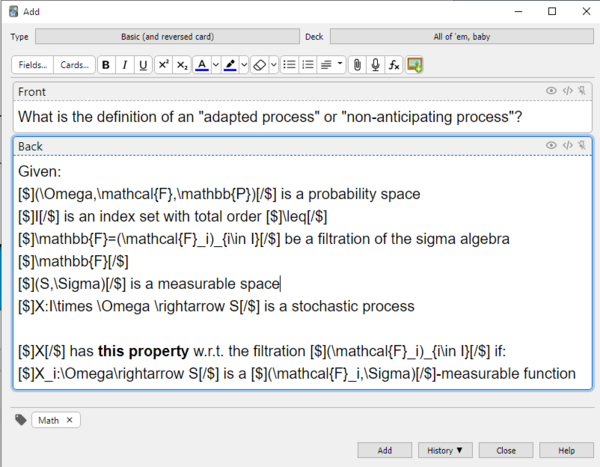
Task: Open the History menu
Action: click(x=447, y=450)
